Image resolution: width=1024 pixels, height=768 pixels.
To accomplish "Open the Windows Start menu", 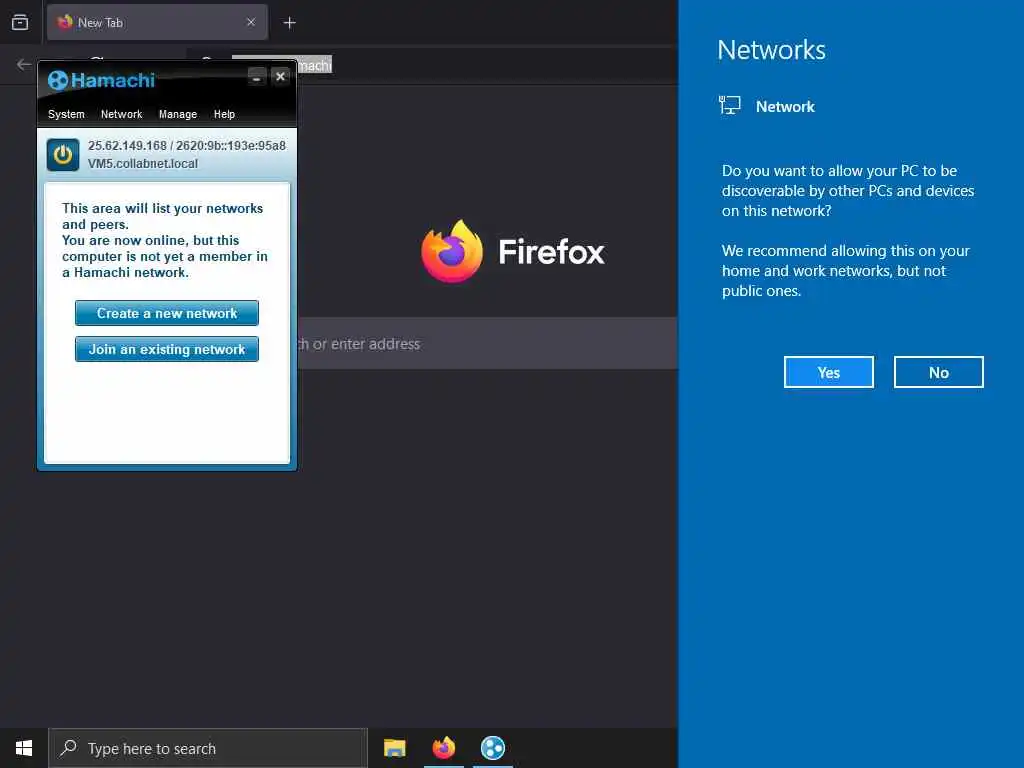I will (x=24, y=748).
